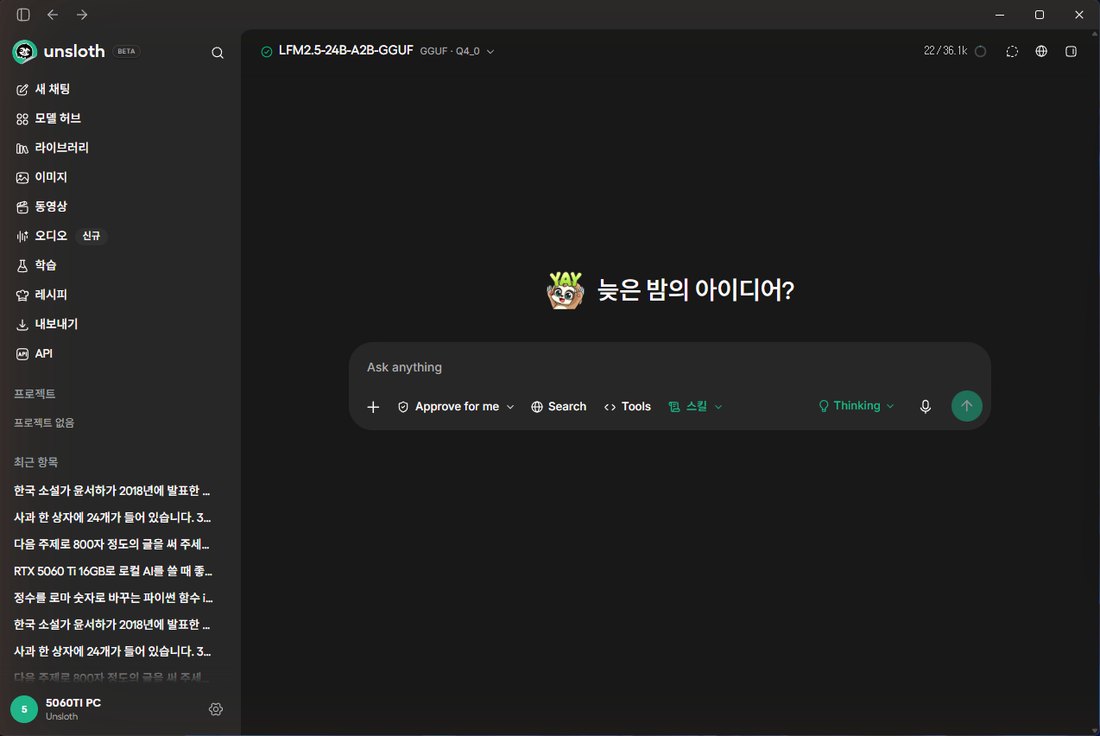Open the API page

[119, 354]
